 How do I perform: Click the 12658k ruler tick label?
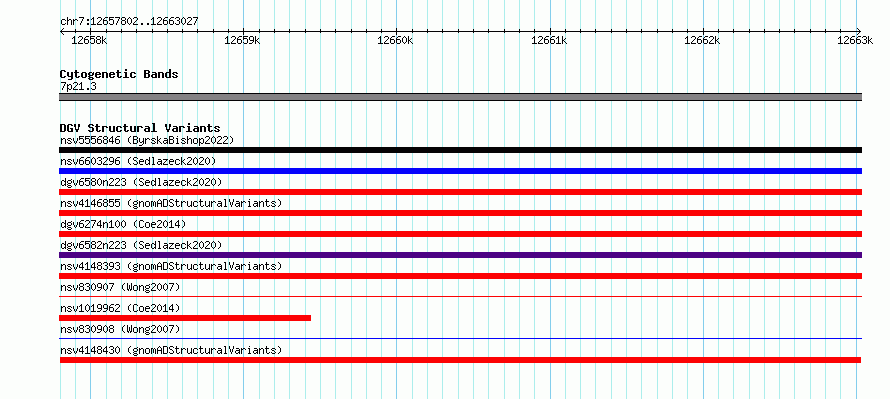pos(90,40)
